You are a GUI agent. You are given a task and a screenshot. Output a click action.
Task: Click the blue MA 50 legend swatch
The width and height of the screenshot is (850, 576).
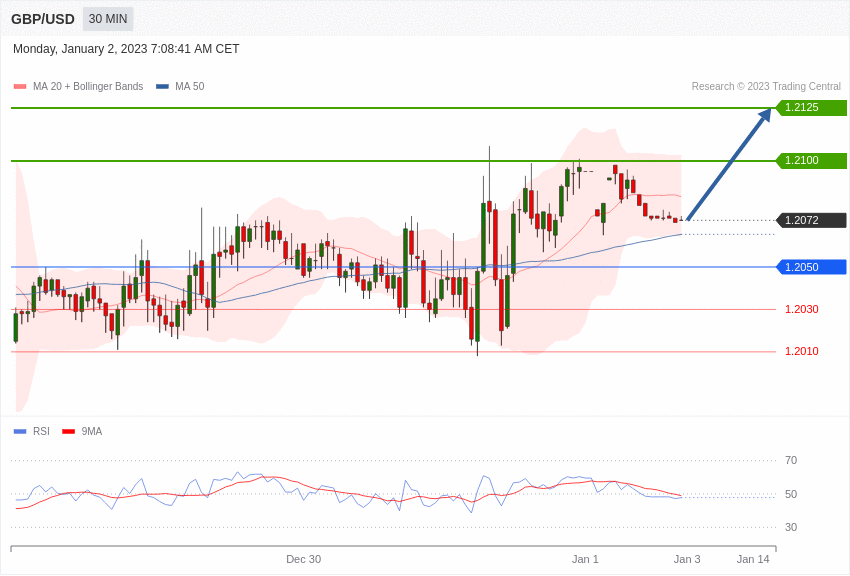pos(162,87)
